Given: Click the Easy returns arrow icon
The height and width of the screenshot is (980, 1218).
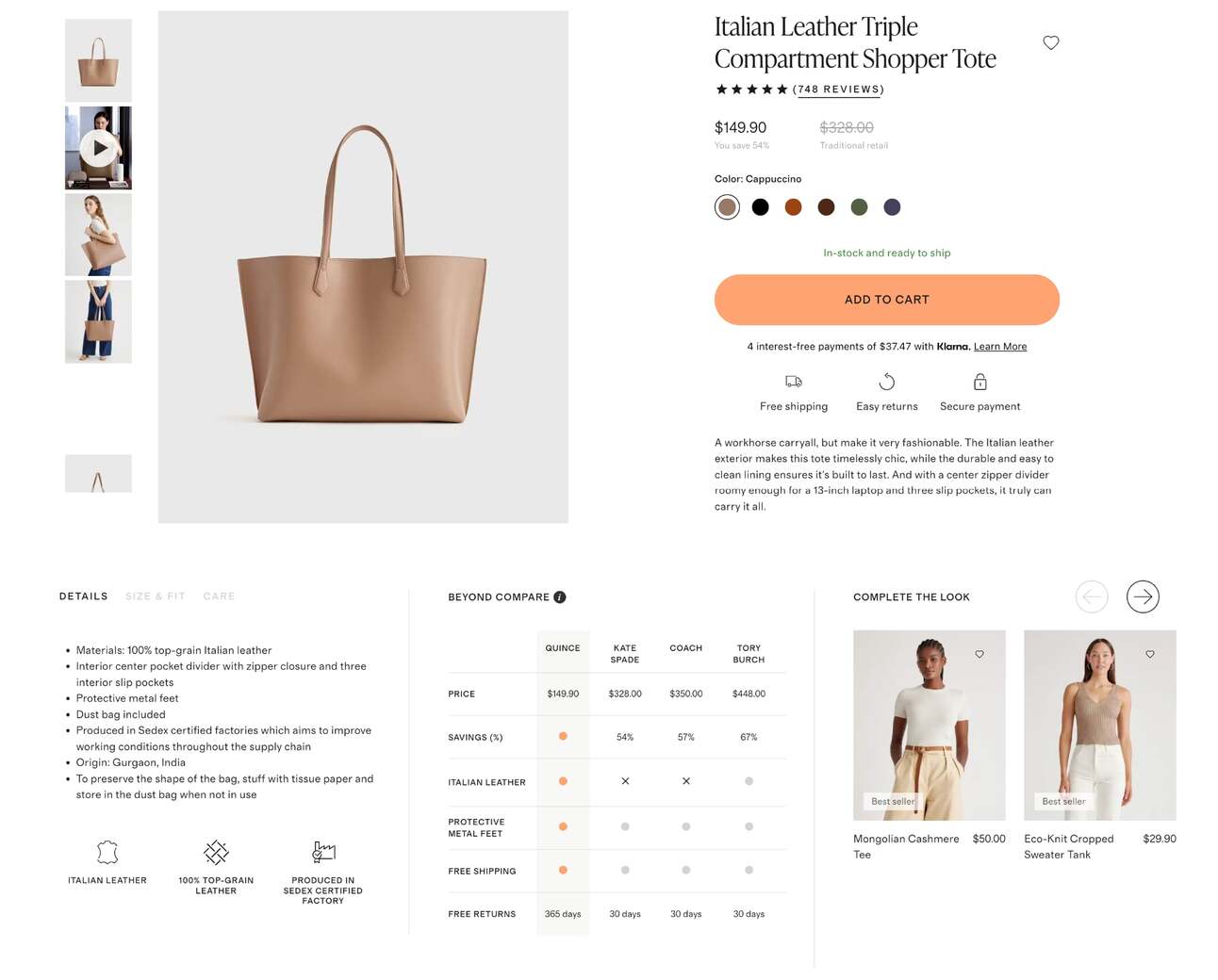Looking at the screenshot, I should [x=886, y=382].
